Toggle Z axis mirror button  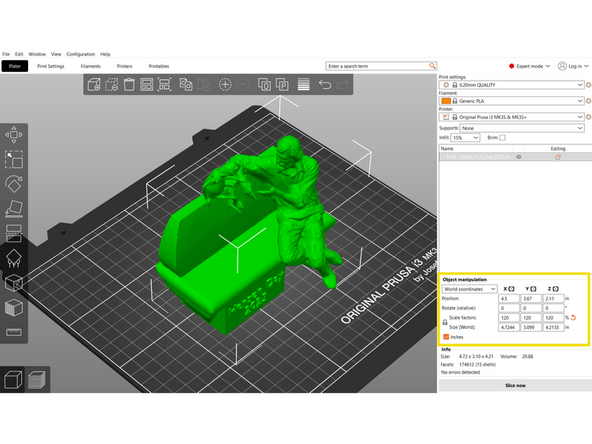pyautogui.click(x=555, y=289)
